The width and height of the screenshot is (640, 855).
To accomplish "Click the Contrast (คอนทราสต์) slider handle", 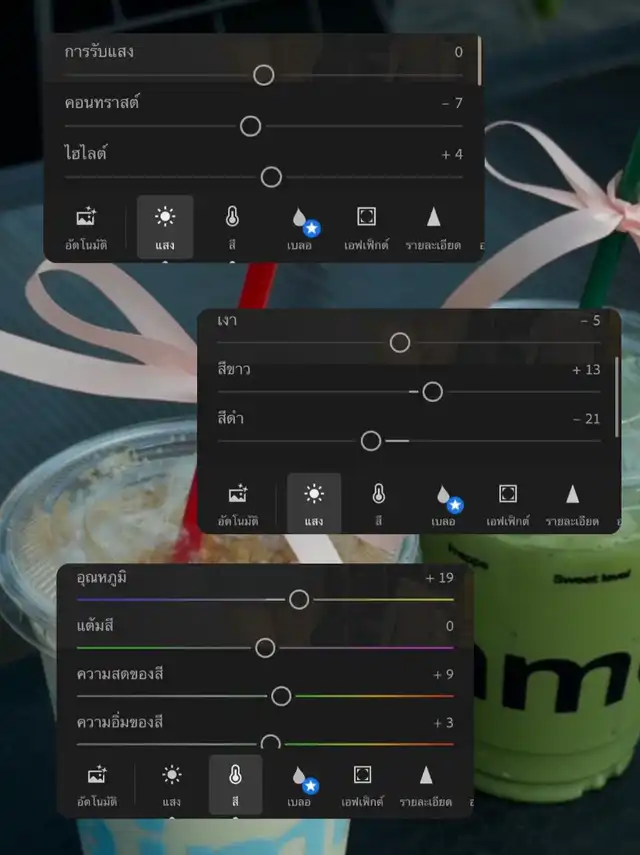I will (x=251, y=126).
